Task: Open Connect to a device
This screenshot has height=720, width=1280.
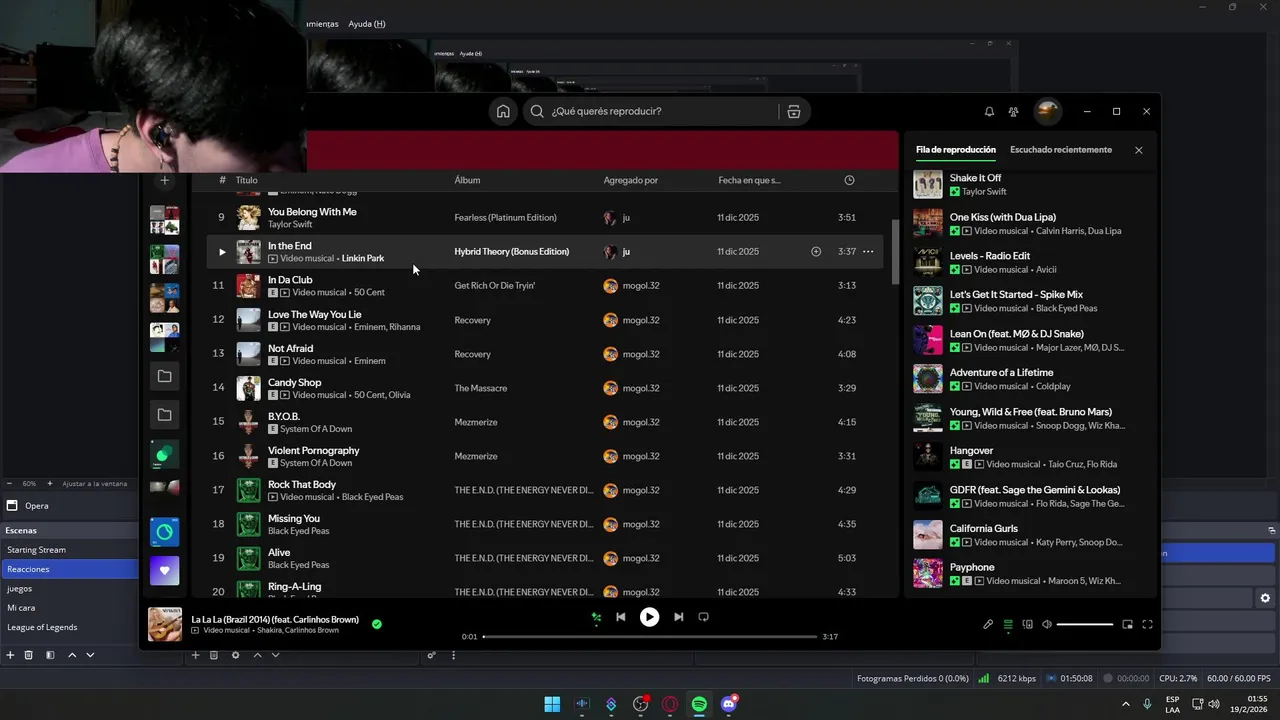Action: pos(1027,624)
